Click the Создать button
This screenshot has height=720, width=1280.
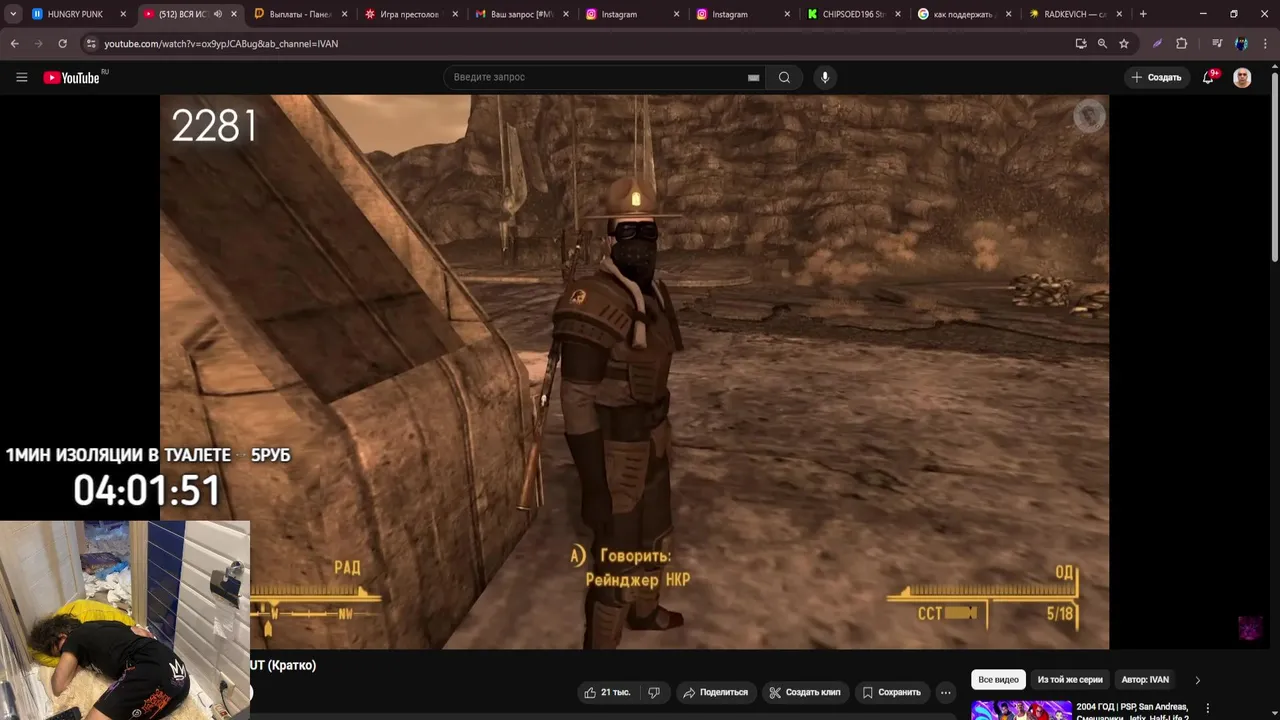[x=1156, y=77]
